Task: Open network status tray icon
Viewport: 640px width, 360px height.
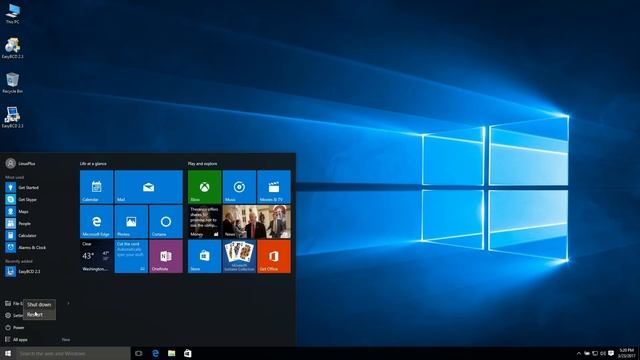Action: pos(595,353)
